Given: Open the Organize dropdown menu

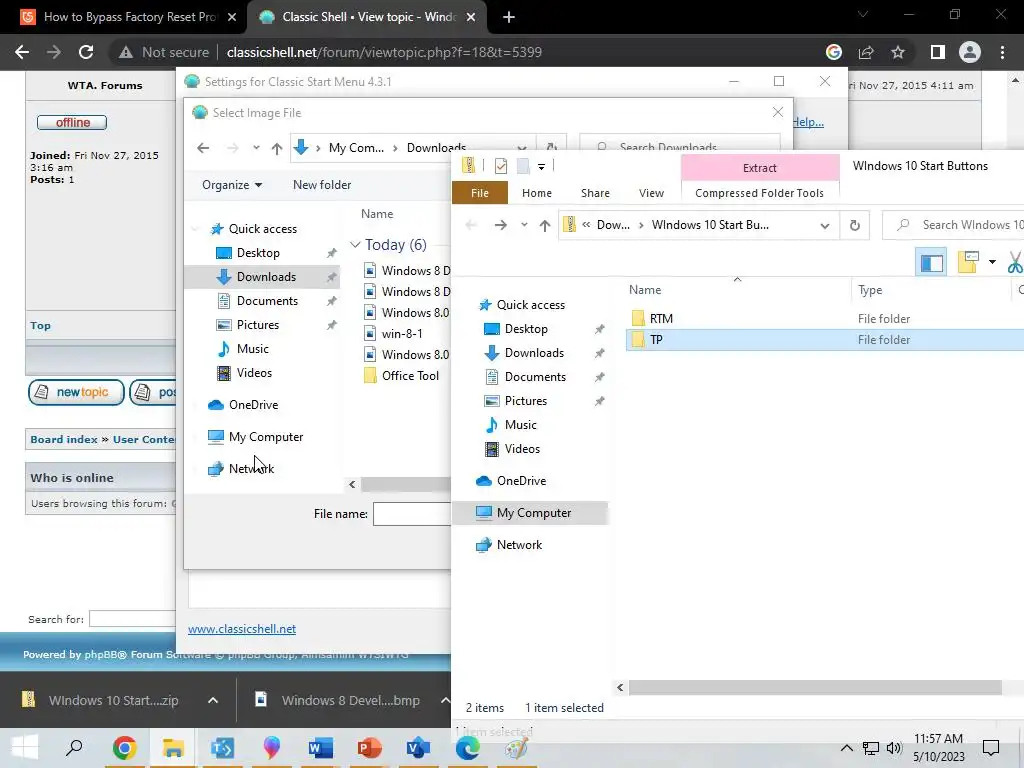Looking at the screenshot, I should (232, 185).
